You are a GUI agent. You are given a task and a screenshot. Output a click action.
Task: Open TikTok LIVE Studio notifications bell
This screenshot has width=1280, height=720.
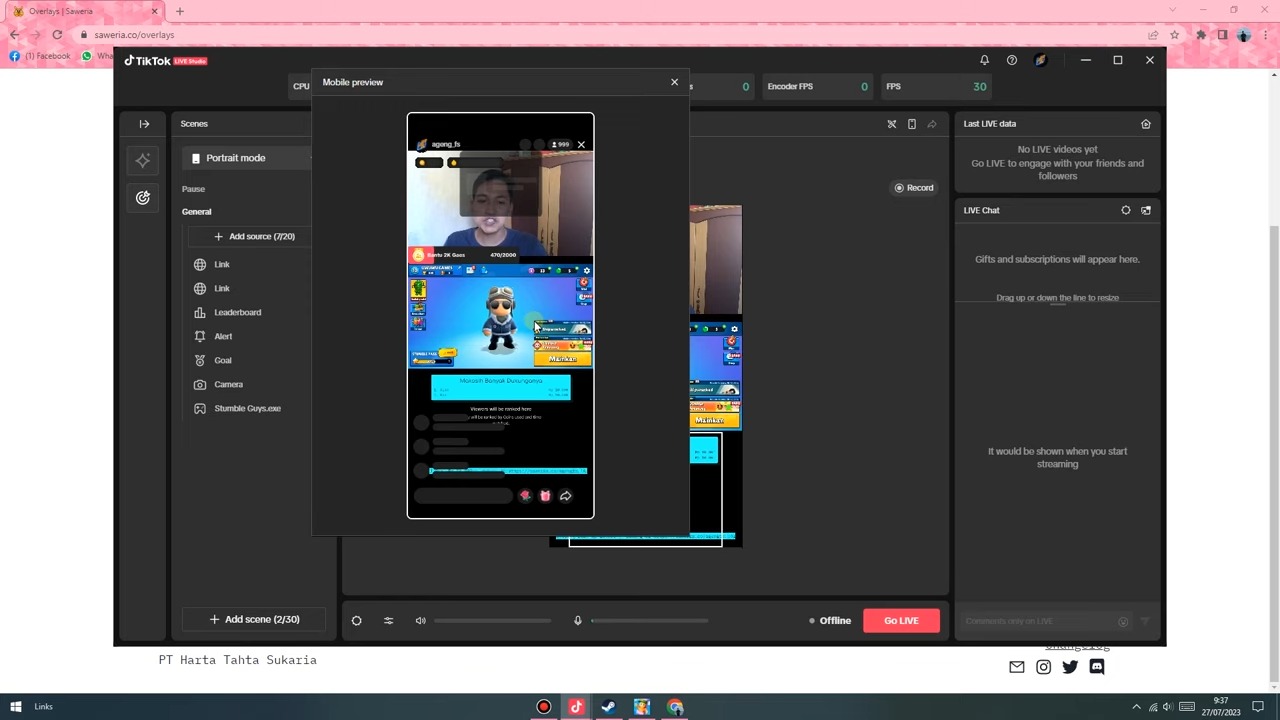coord(984,60)
